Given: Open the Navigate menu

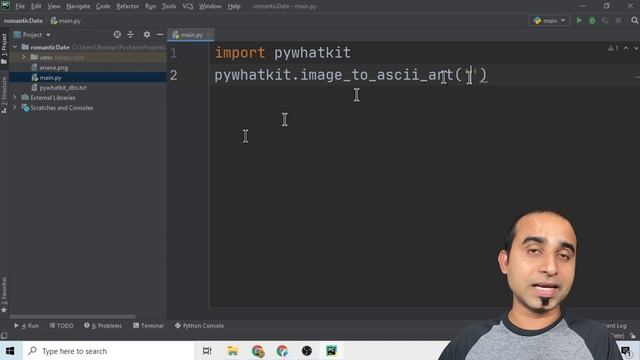Looking at the screenshot, I should pos(78,6).
